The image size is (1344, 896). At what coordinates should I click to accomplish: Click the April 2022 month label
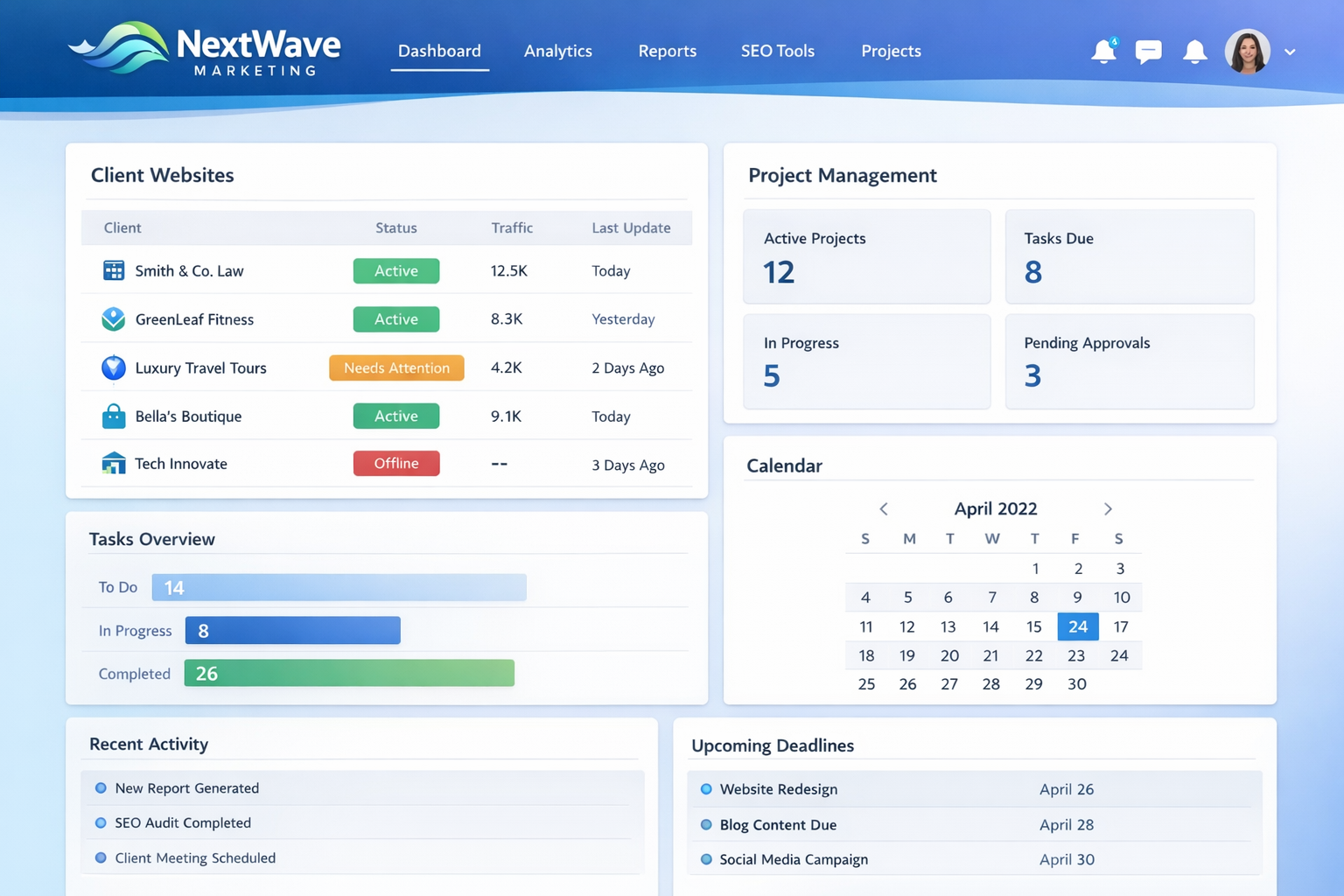[996, 508]
